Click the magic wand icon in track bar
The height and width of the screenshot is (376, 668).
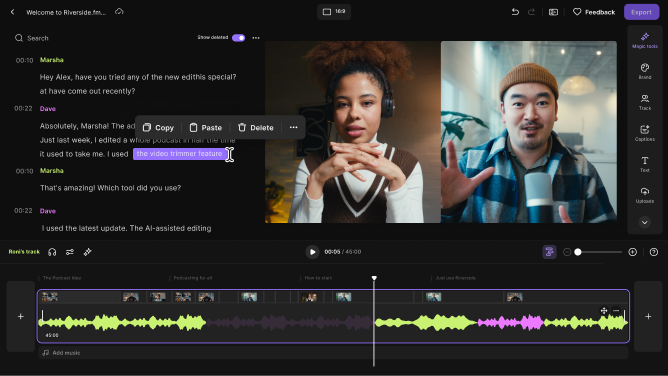coord(88,252)
